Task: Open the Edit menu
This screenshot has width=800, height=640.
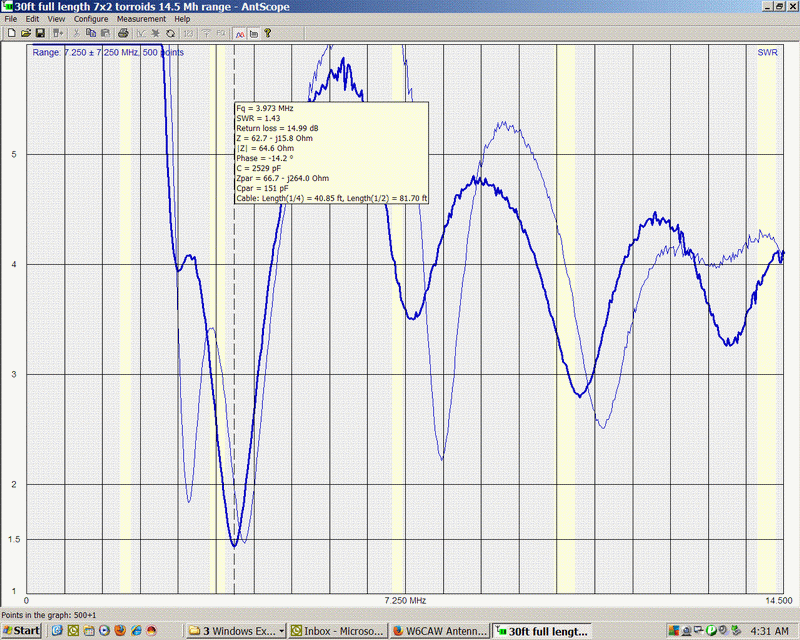Action: pos(32,19)
